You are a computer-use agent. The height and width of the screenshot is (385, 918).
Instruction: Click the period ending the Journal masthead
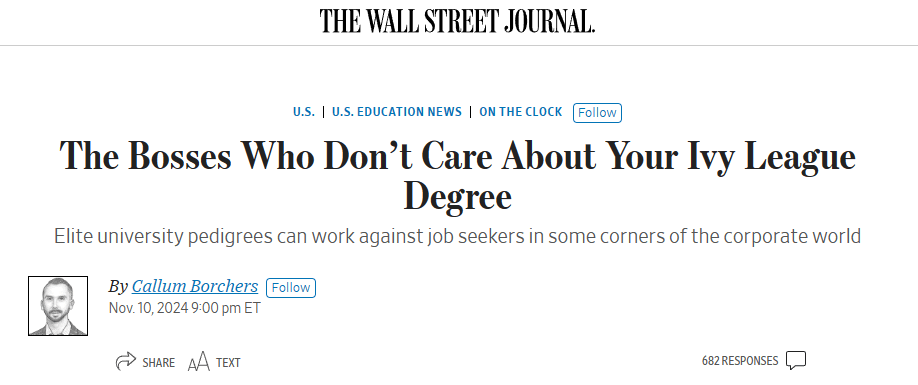[592, 30]
